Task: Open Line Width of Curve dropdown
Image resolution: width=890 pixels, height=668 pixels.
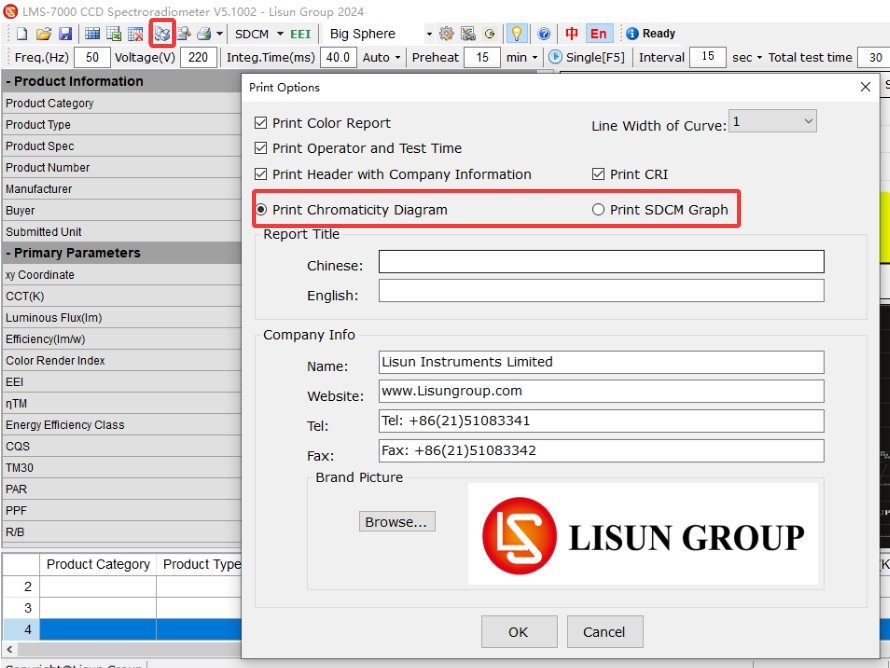Action: click(773, 121)
